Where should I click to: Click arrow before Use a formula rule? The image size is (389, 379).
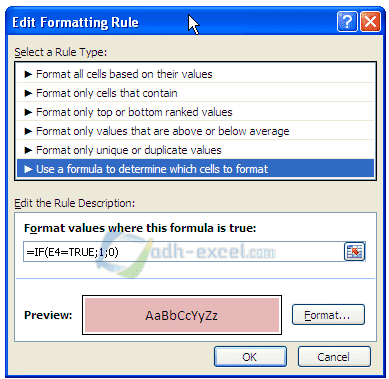(x=28, y=169)
